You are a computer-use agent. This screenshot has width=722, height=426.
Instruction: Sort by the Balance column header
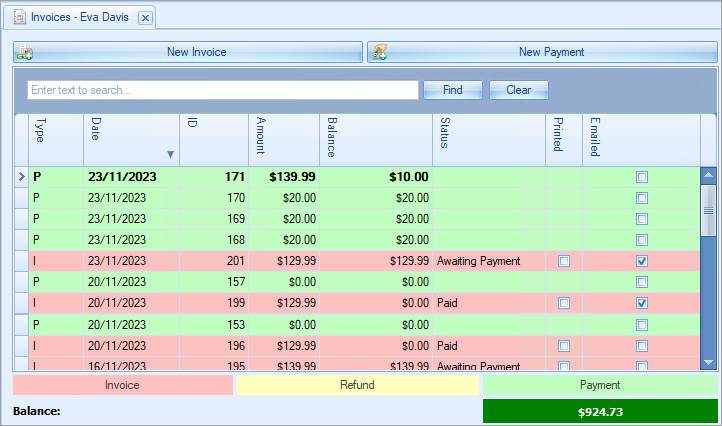point(376,140)
